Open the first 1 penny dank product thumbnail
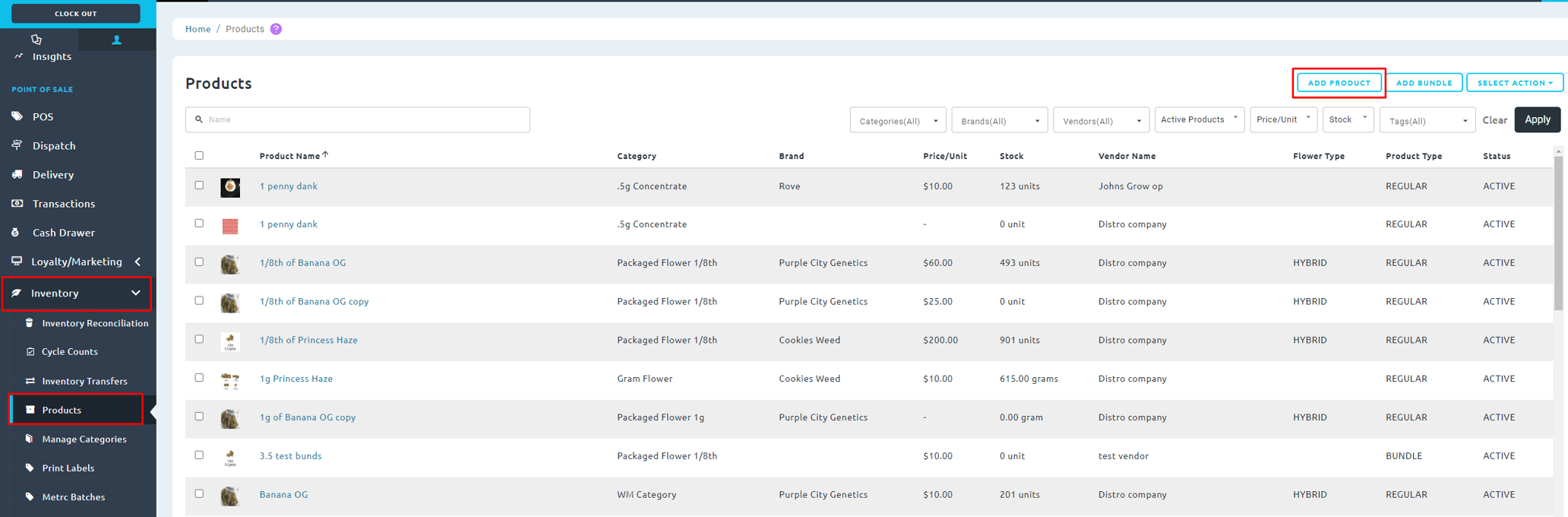Screen dimensions: 1568x517 coord(230,187)
